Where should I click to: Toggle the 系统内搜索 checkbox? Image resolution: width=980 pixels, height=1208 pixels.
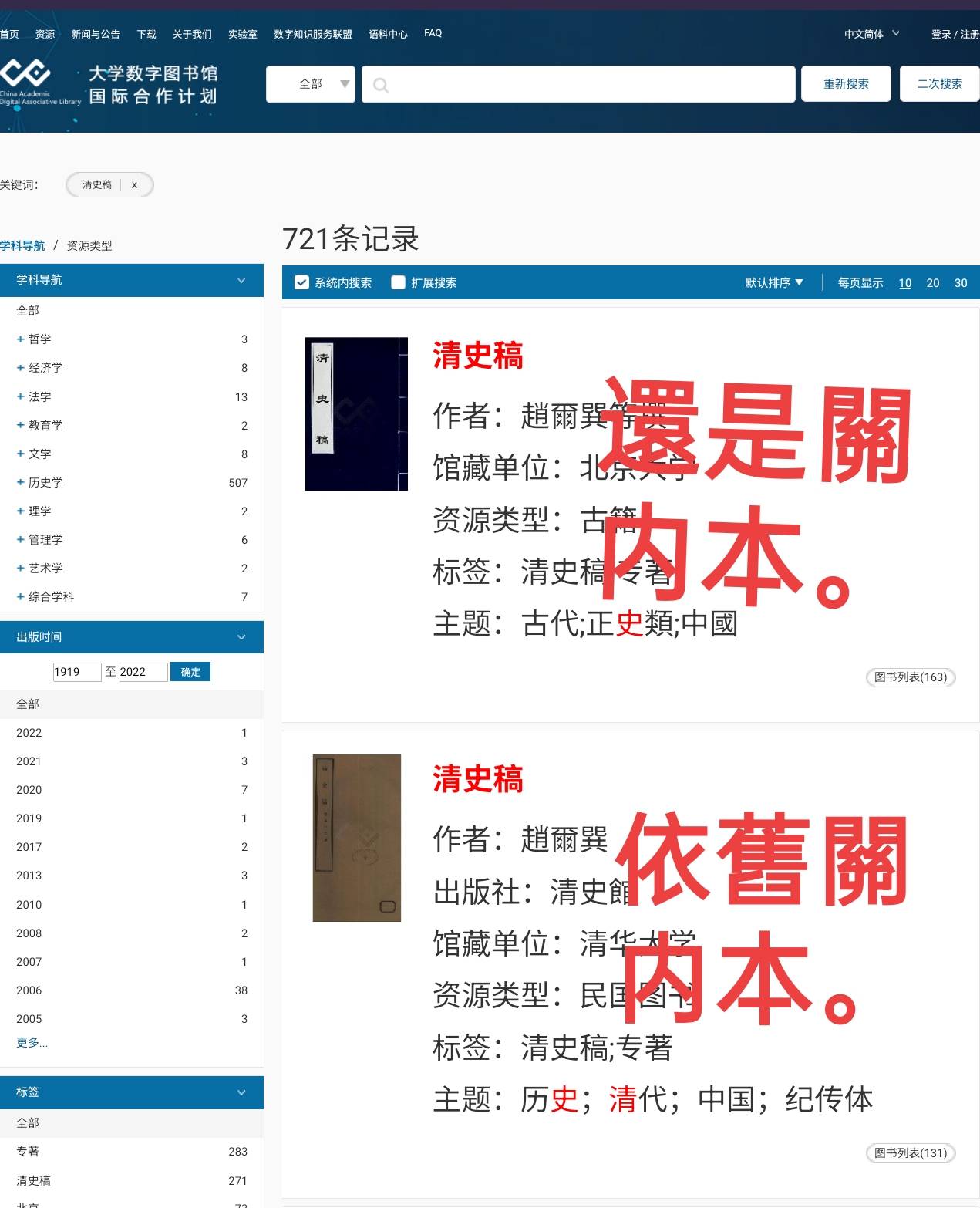pyautogui.click(x=302, y=282)
